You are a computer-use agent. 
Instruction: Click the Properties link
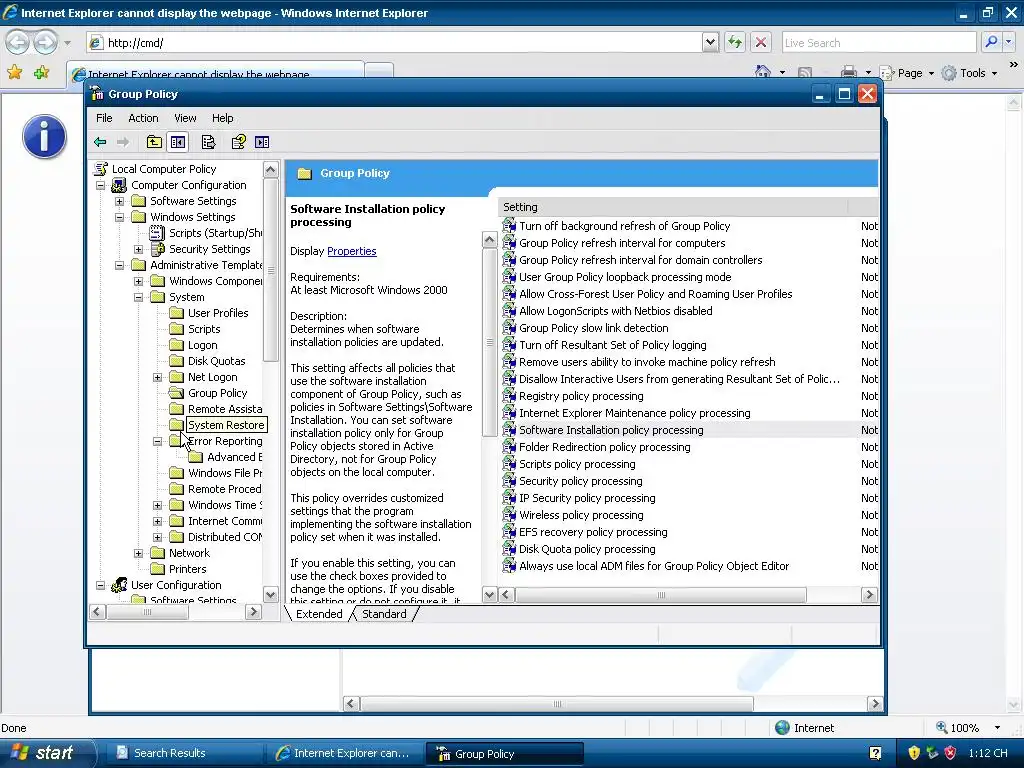pyautogui.click(x=351, y=251)
